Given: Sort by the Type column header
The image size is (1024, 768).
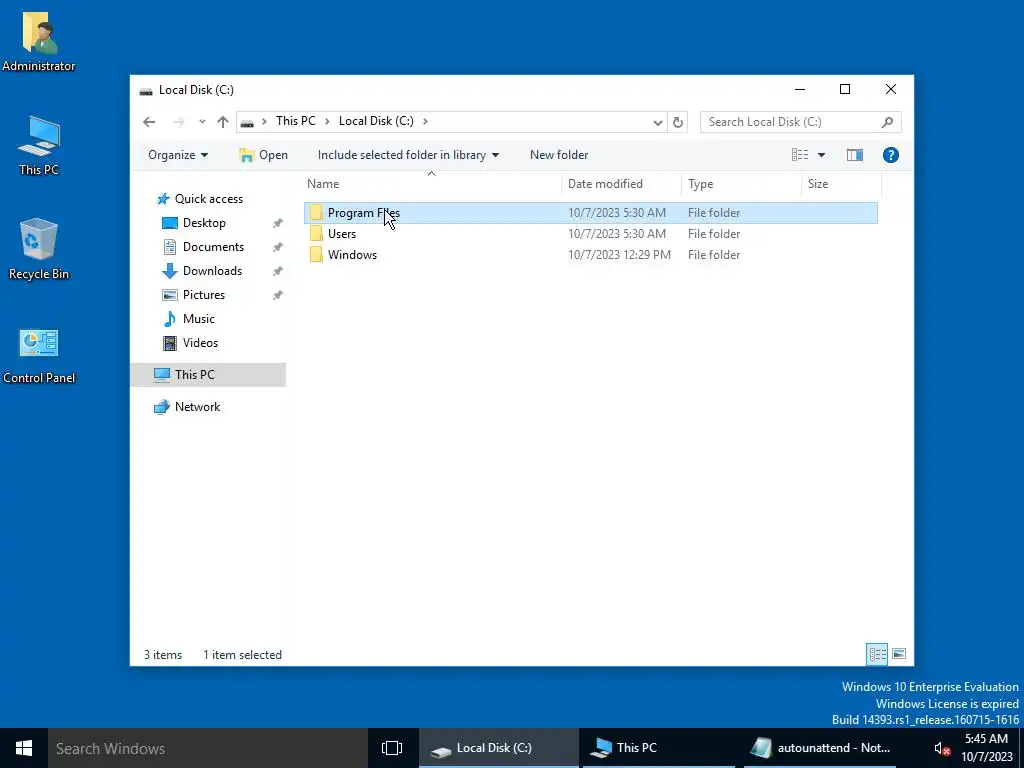Looking at the screenshot, I should (741, 184).
